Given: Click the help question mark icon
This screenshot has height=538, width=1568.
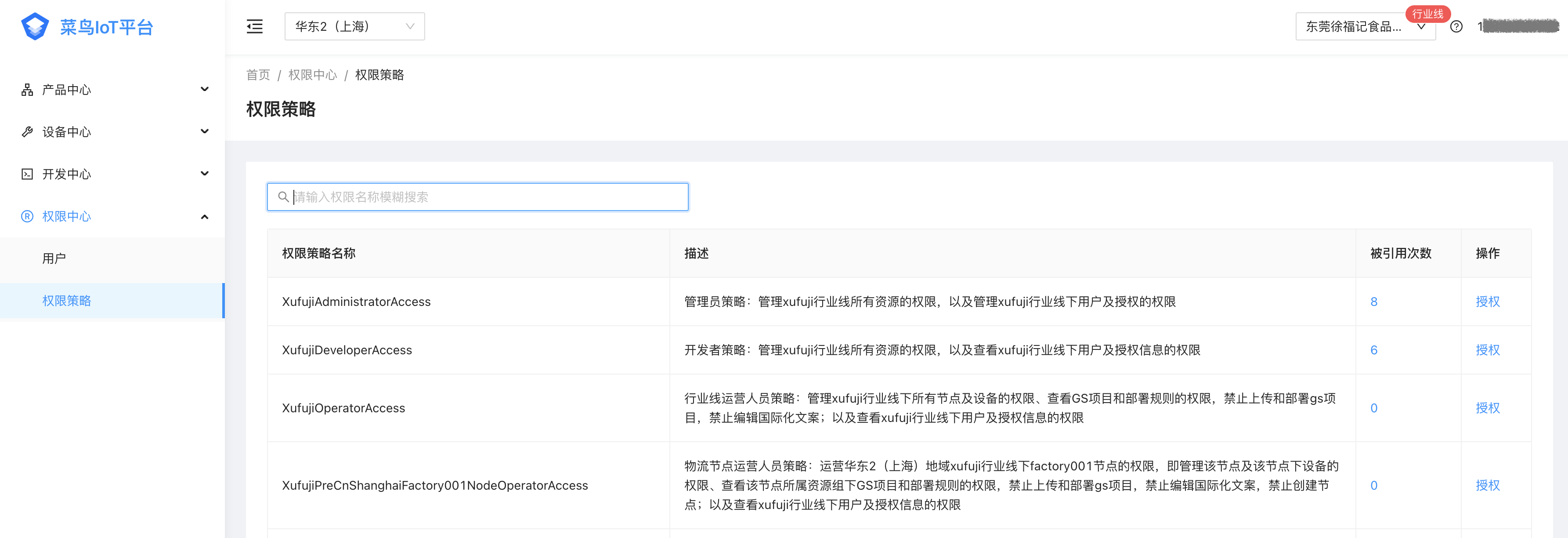Looking at the screenshot, I should click(1456, 27).
